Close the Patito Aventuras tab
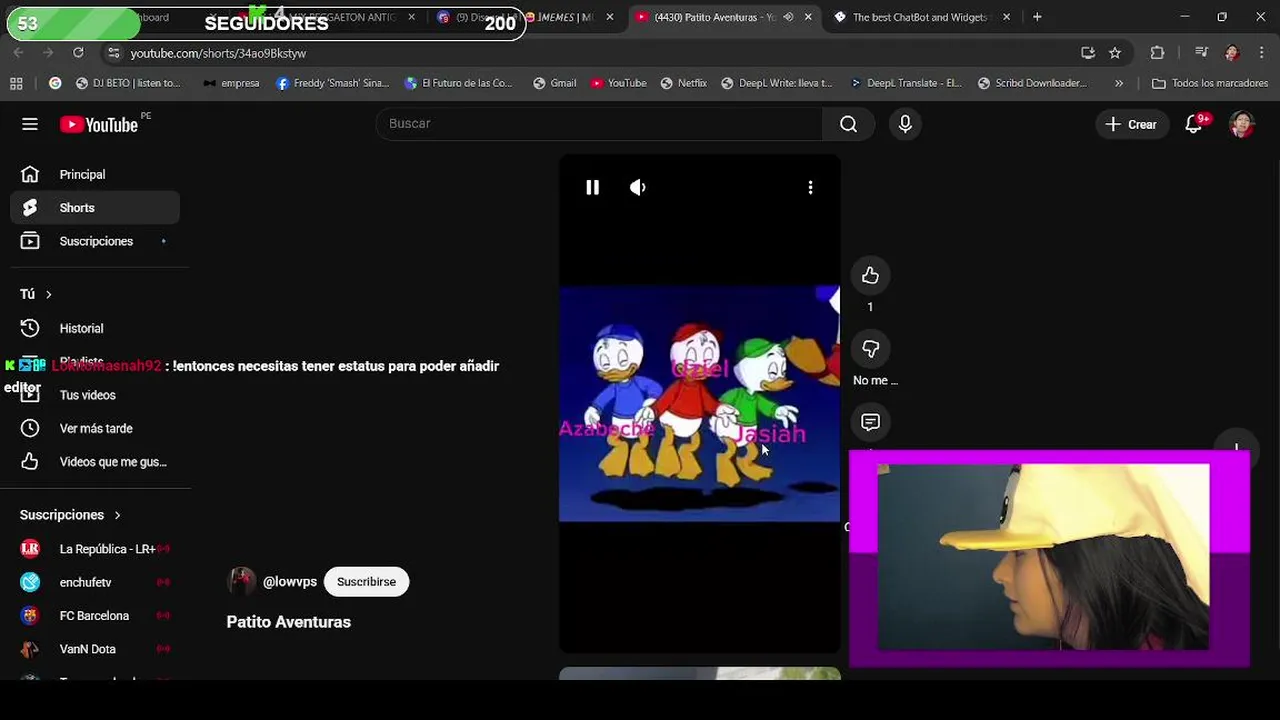This screenshot has width=1280, height=720. 808,17
